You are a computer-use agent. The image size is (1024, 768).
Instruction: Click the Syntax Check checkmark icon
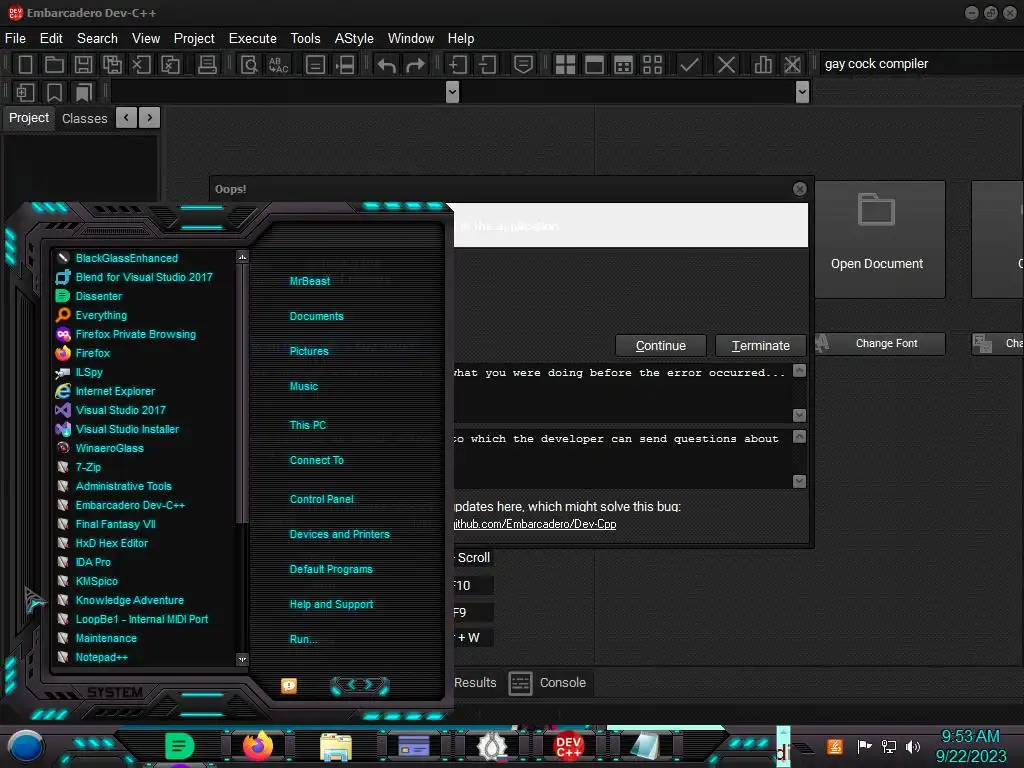click(689, 64)
